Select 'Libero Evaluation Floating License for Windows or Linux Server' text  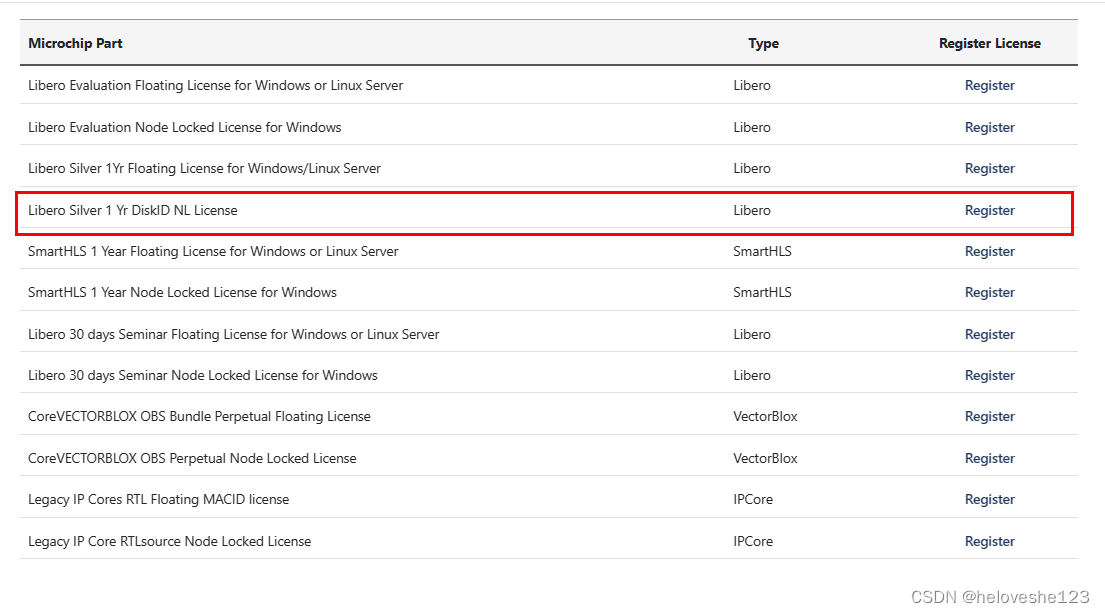(x=216, y=85)
